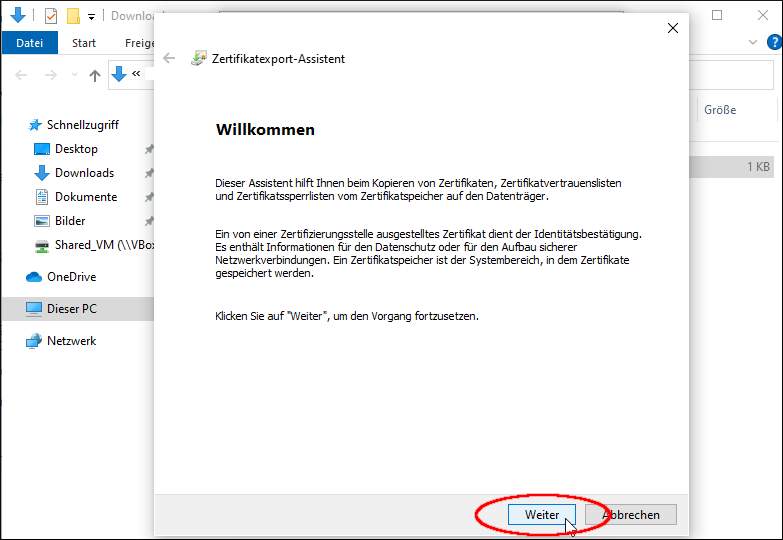Viewport: 783px width, 540px height.
Task: Click the pin icon next to Dokumente
Action: [149, 197]
